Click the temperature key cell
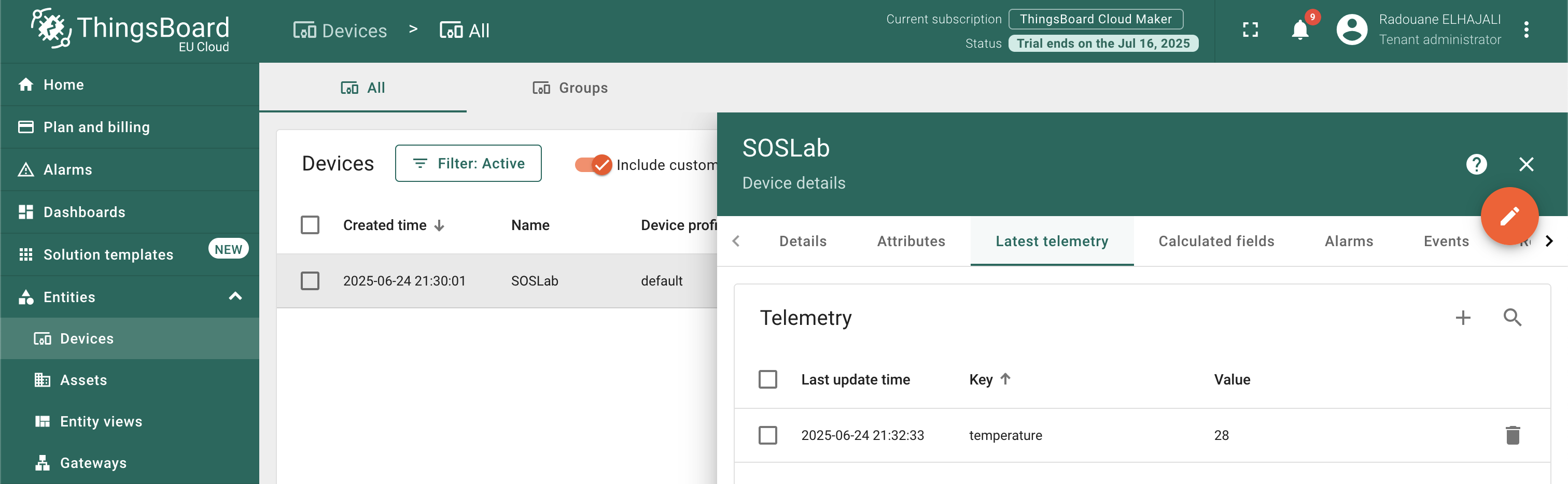Viewport: 1568px width, 484px height. tap(1005, 435)
